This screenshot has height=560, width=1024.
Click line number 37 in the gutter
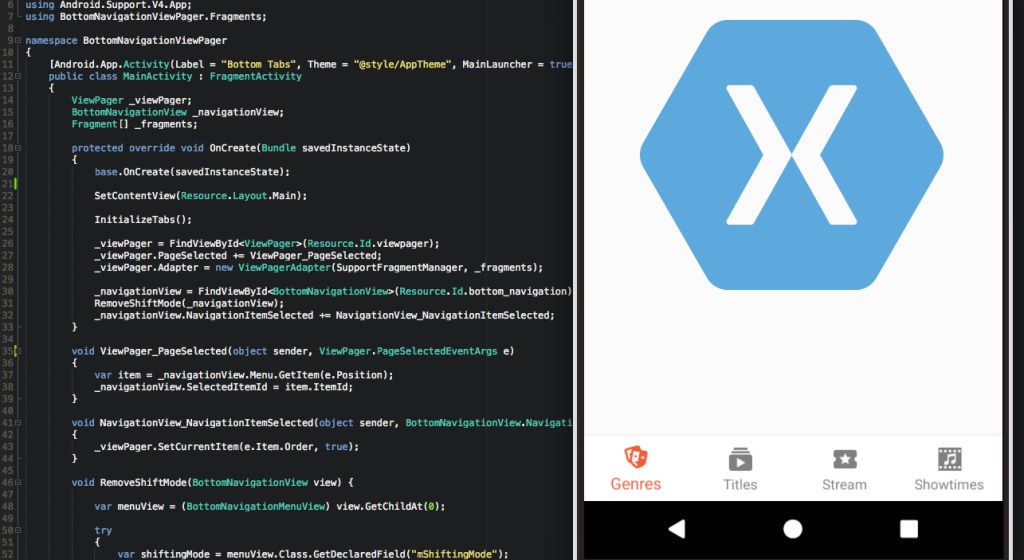(7, 375)
